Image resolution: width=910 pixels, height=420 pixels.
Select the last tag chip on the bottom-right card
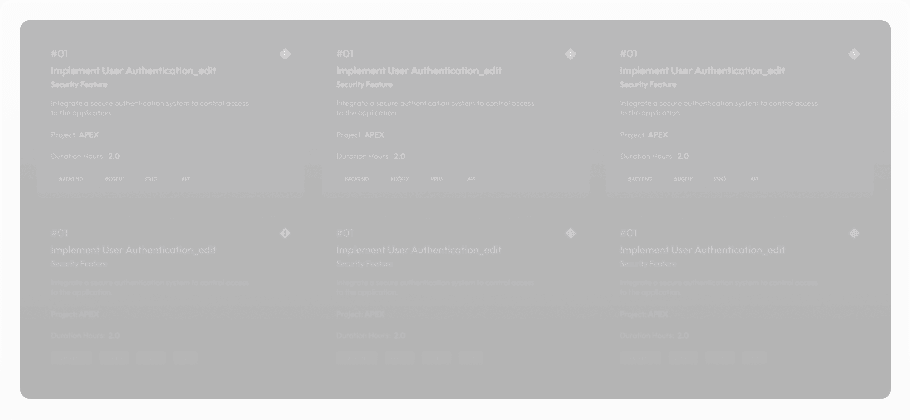(754, 357)
